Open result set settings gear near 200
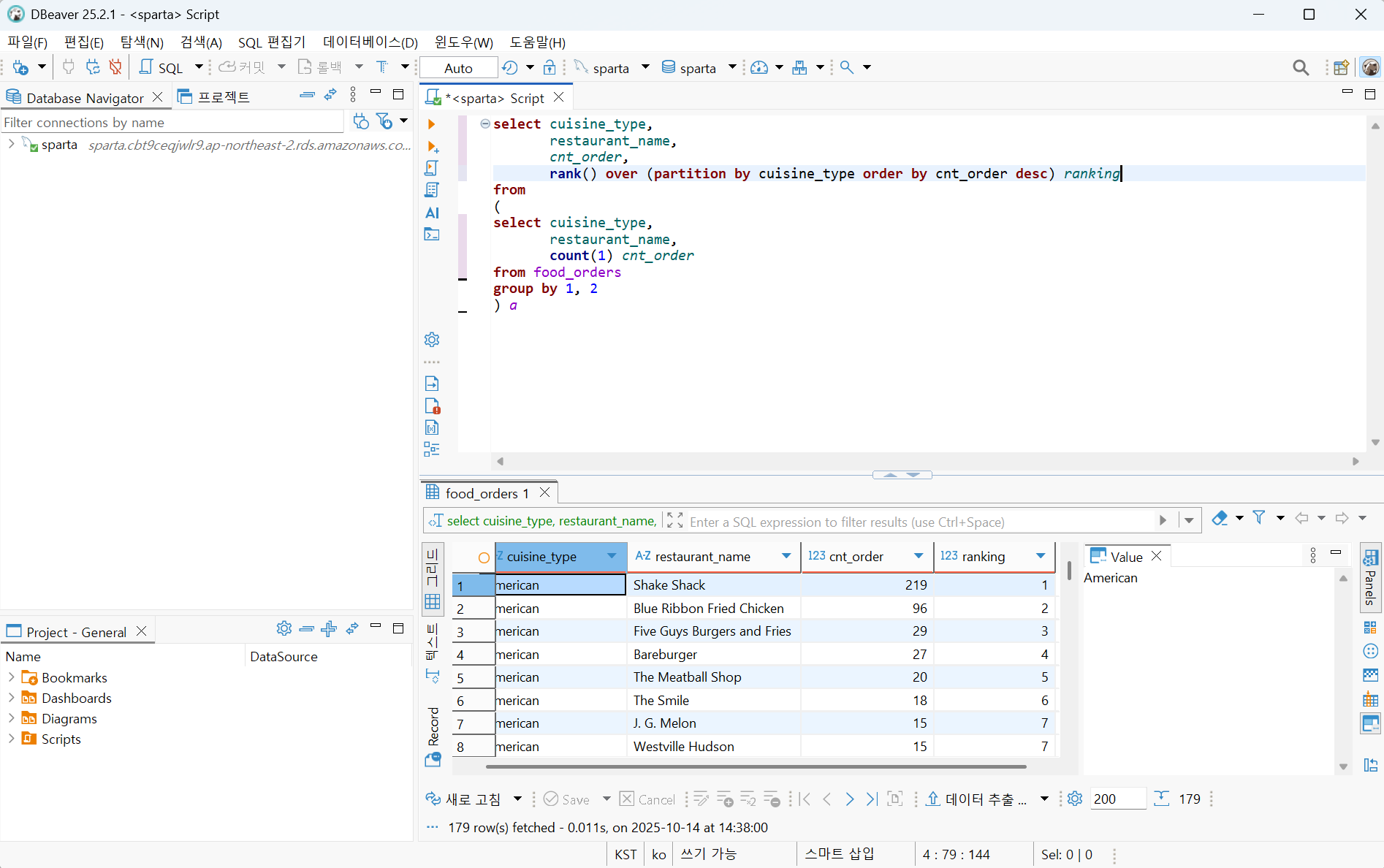The height and width of the screenshot is (868, 1384). click(x=1075, y=799)
